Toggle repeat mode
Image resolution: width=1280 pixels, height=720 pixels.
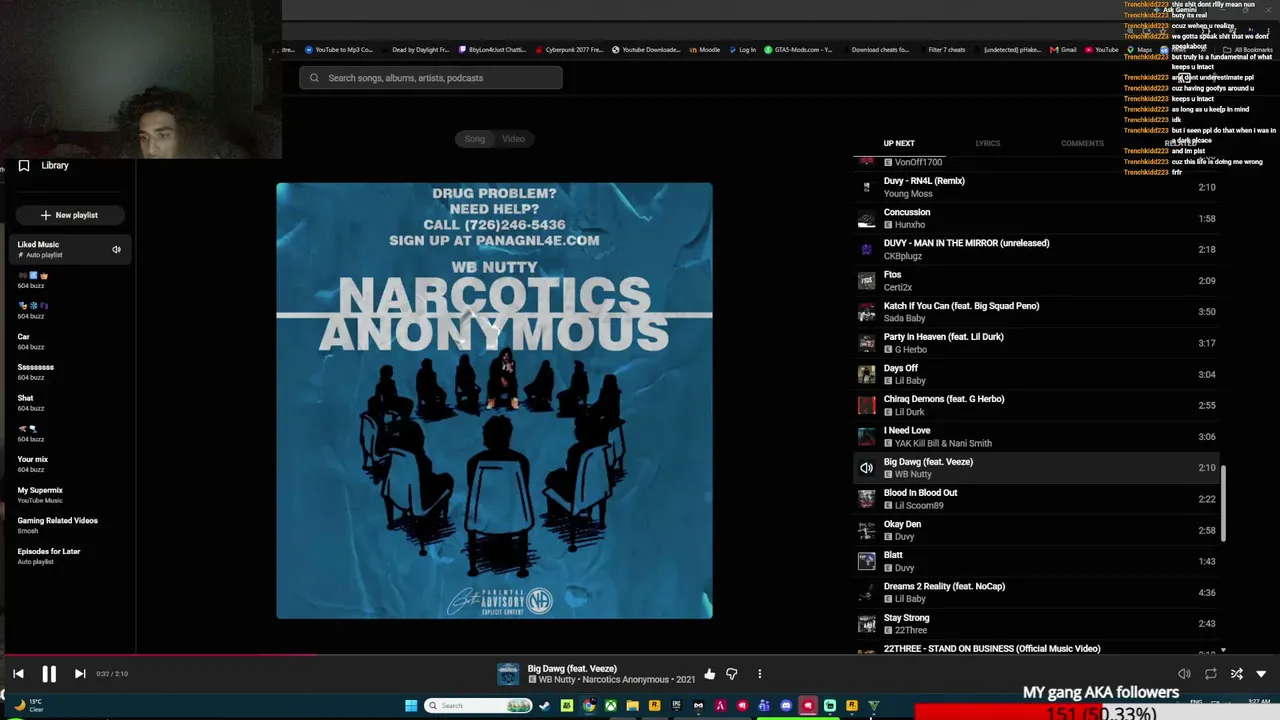[1211, 674]
